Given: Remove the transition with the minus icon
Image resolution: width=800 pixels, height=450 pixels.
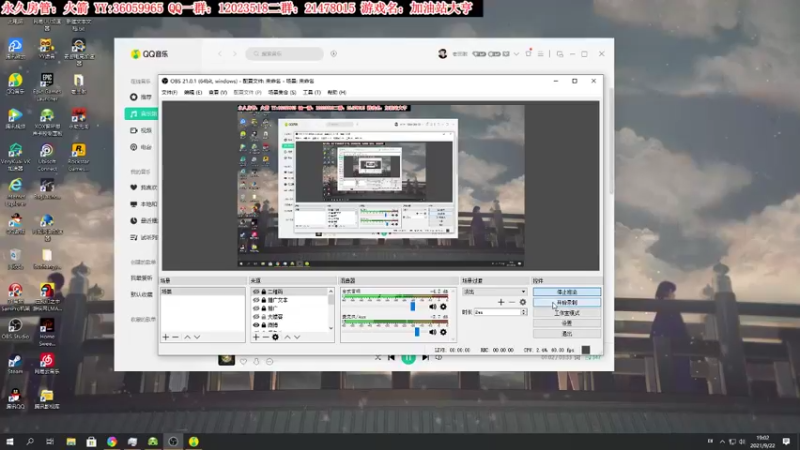Looking at the screenshot, I should coord(512,302).
